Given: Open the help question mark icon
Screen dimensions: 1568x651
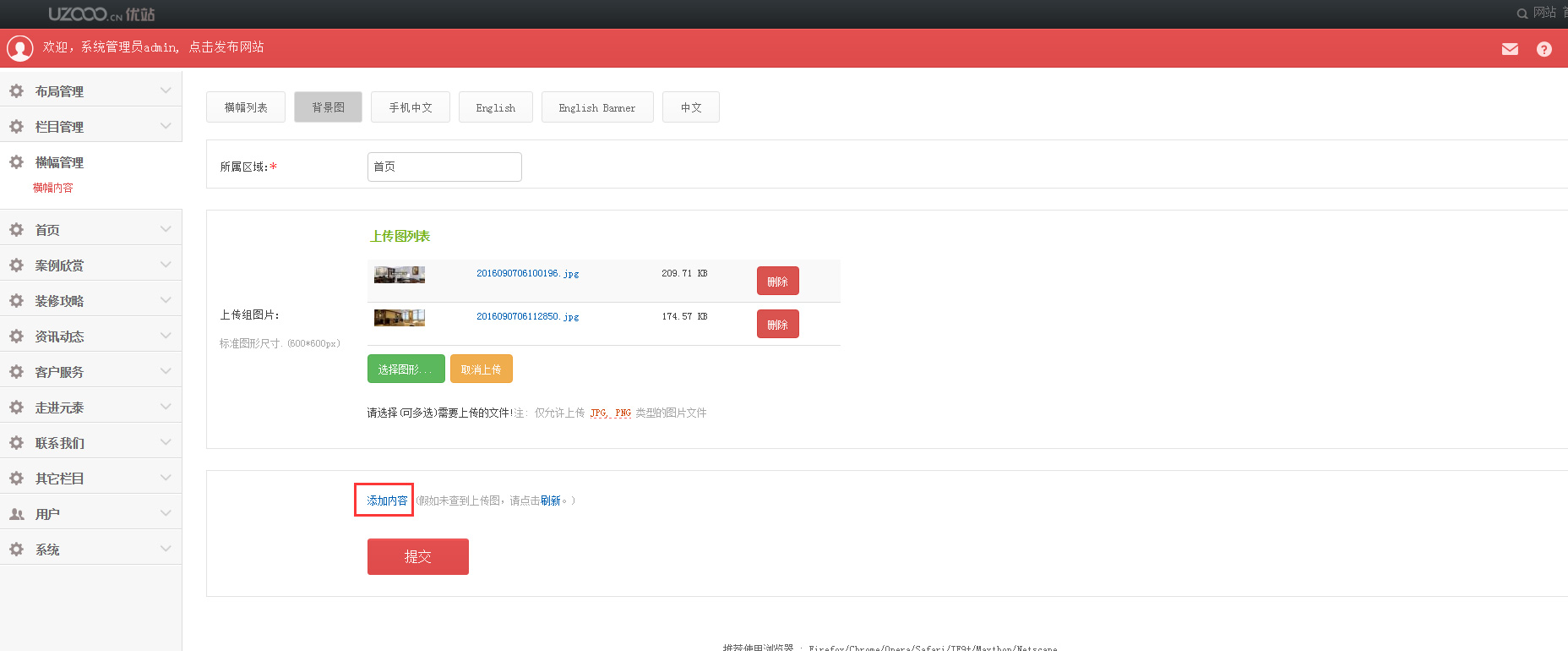Looking at the screenshot, I should [1543, 49].
